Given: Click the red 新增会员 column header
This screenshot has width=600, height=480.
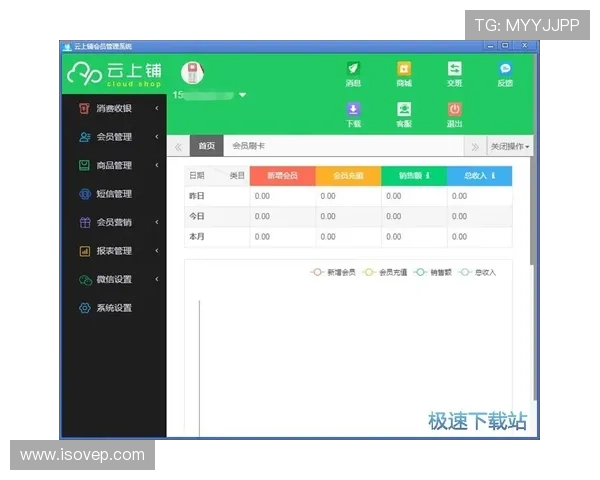Looking at the screenshot, I should coord(282,176).
